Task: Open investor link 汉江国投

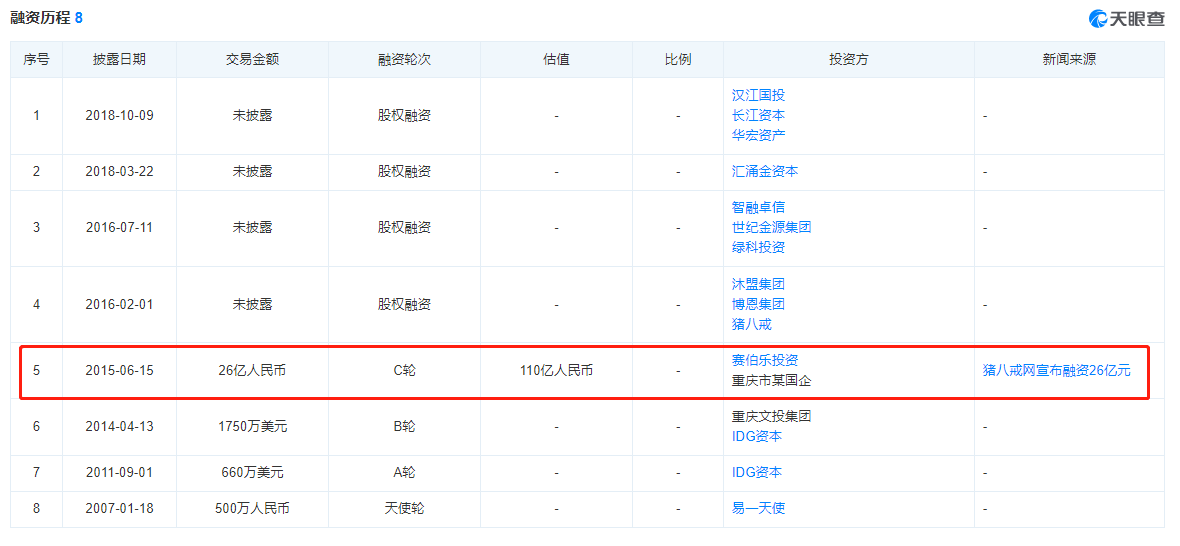Action: pyautogui.click(x=759, y=96)
